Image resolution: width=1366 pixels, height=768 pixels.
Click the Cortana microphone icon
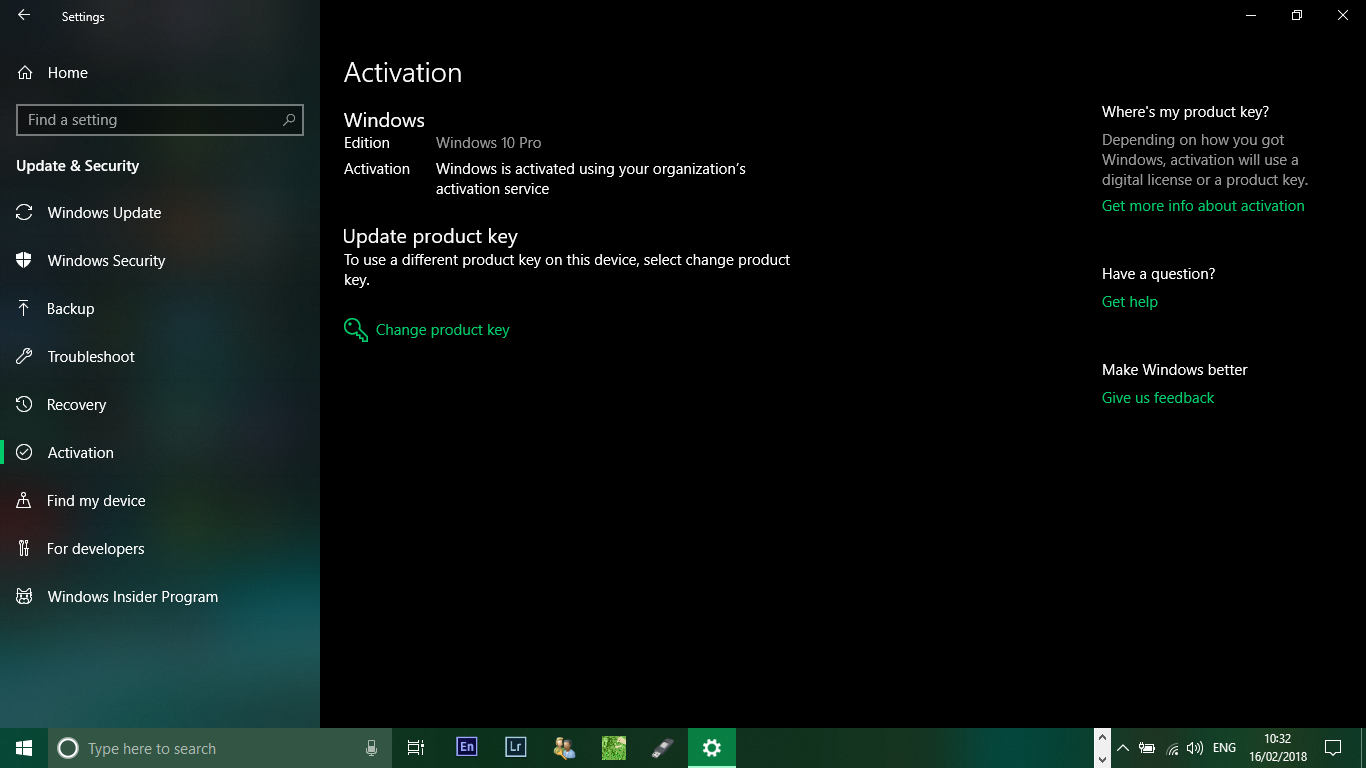371,748
